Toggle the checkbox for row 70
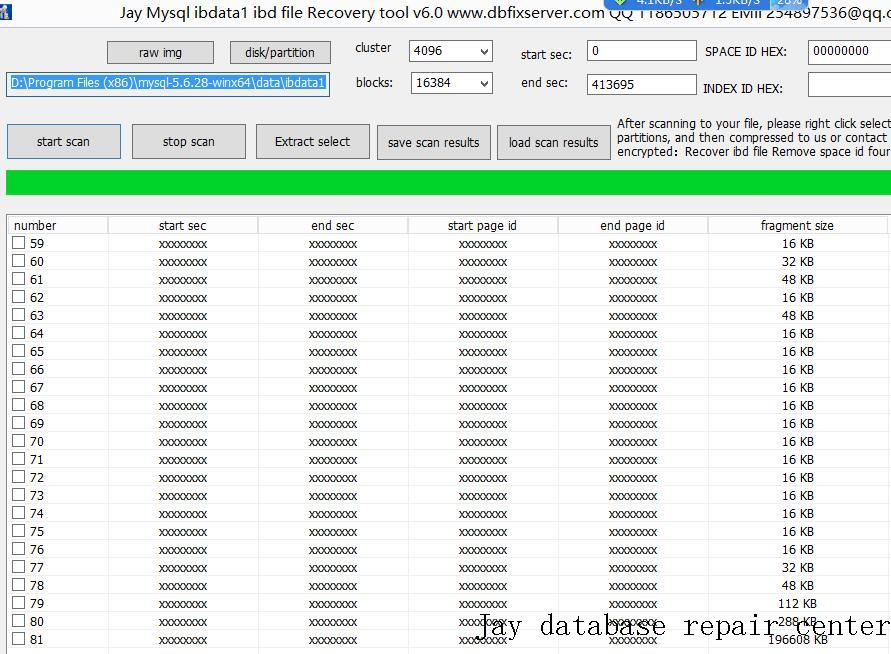This screenshot has height=654, width=891. pyautogui.click(x=19, y=441)
